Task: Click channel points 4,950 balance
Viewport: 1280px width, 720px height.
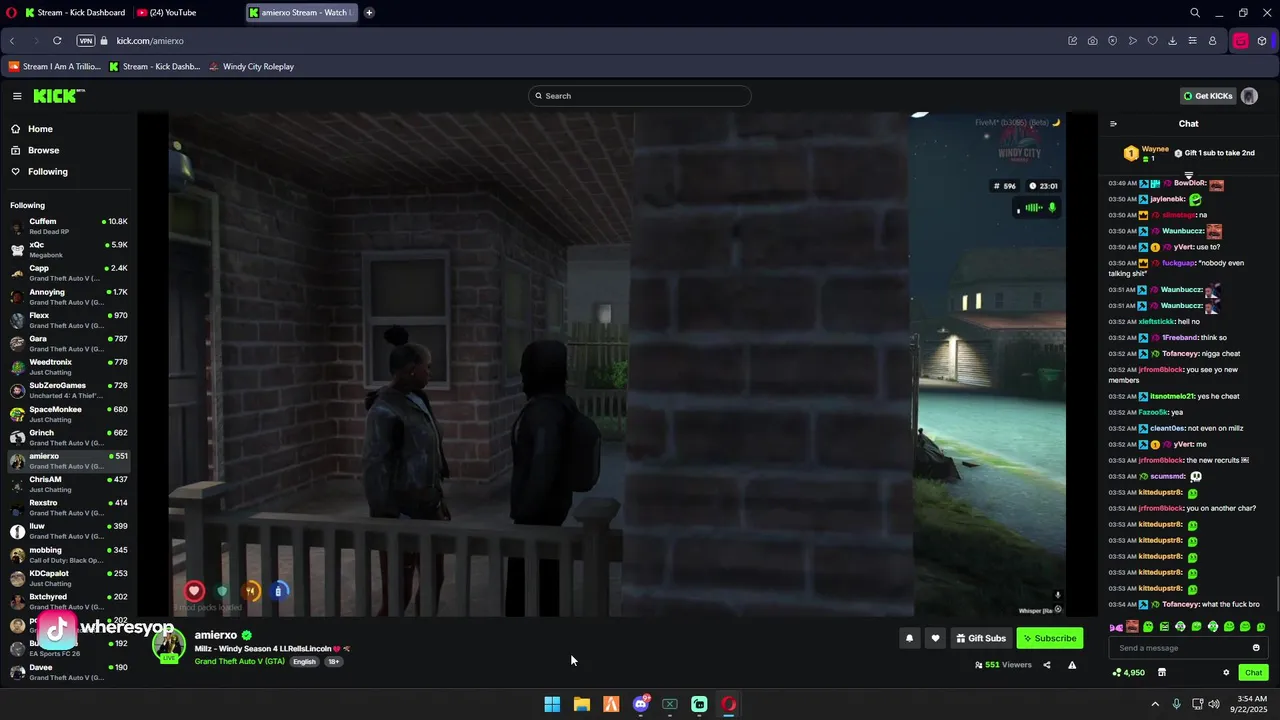Action: pos(1128,673)
